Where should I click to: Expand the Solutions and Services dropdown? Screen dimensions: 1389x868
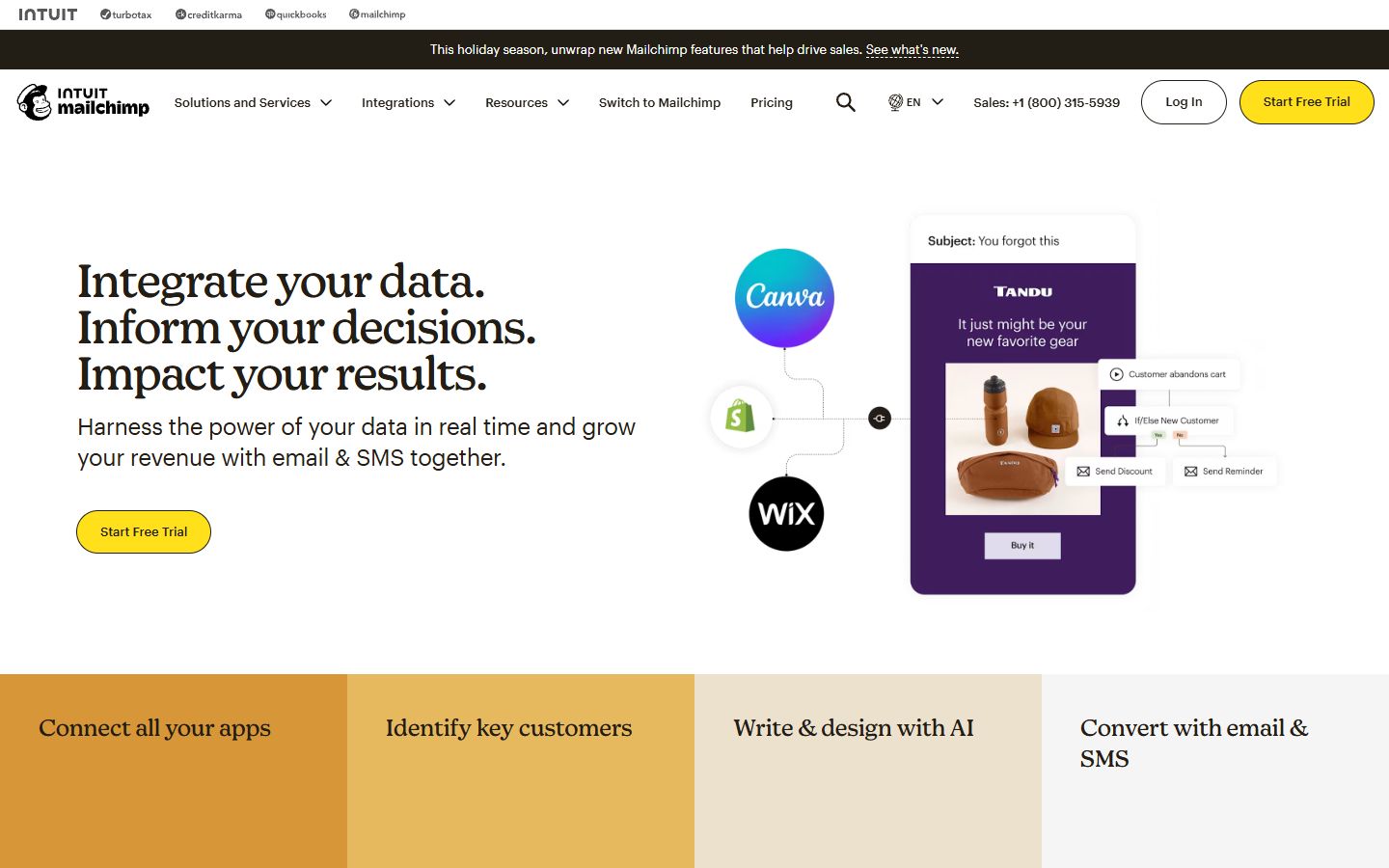click(x=253, y=102)
